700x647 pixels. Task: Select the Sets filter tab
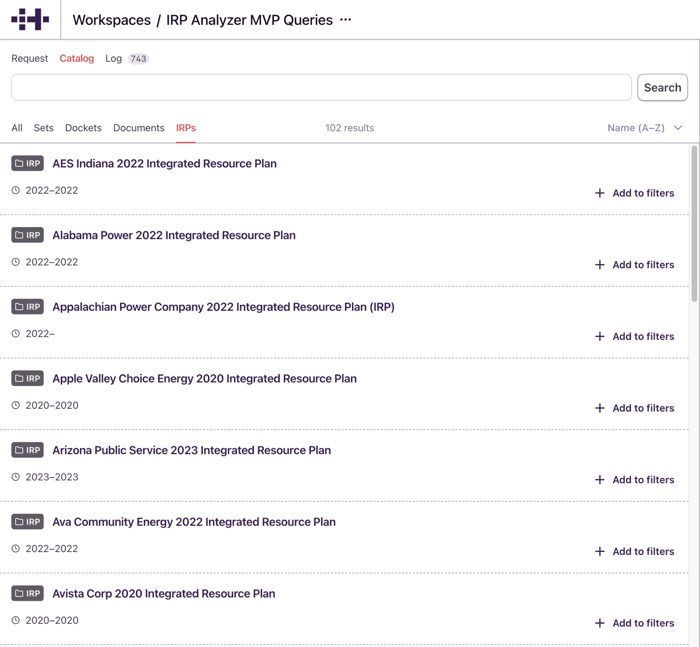click(x=43, y=128)
